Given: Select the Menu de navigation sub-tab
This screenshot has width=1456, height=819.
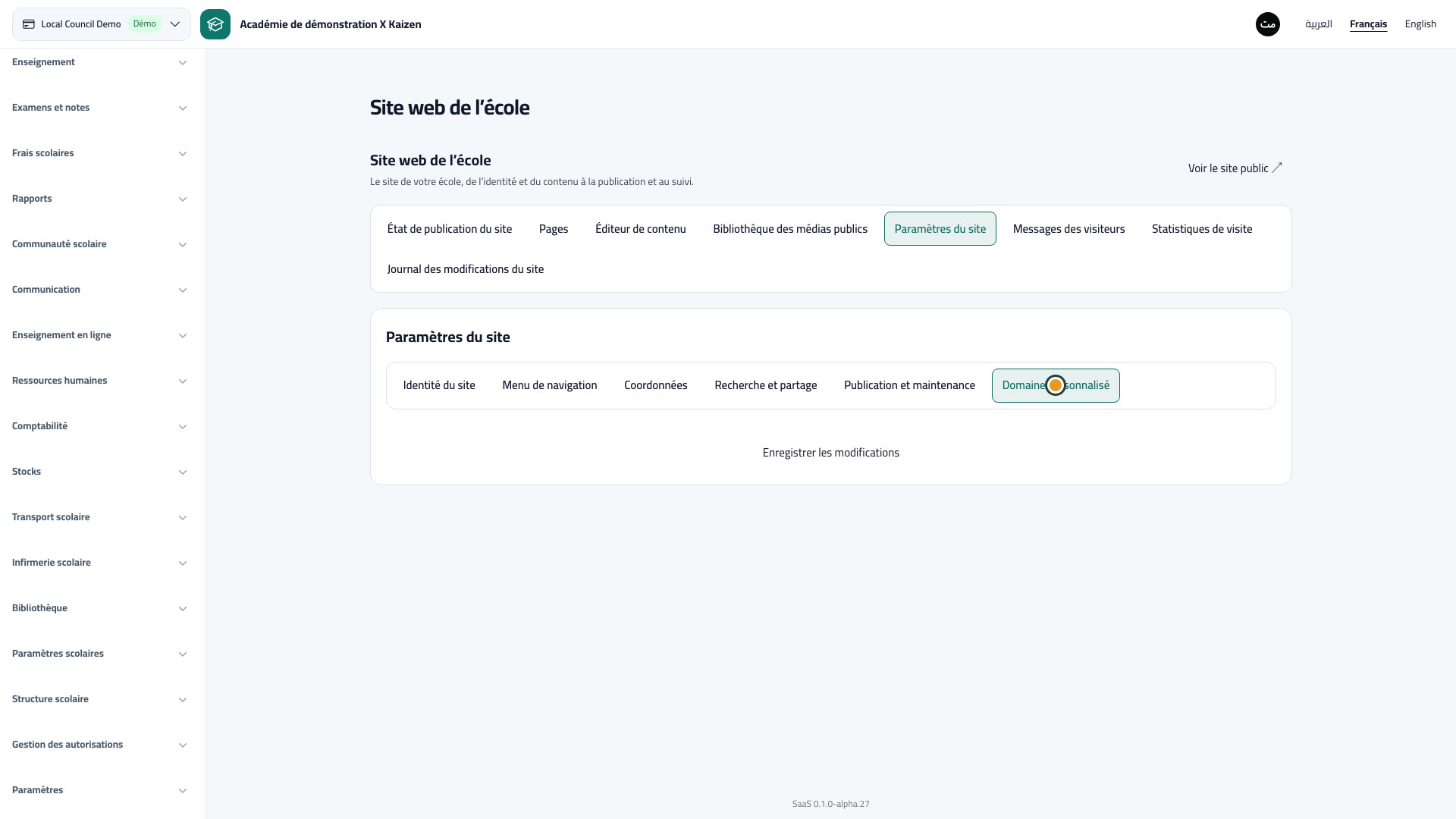Looking at the screenshot, I should [x=550, y=385].
